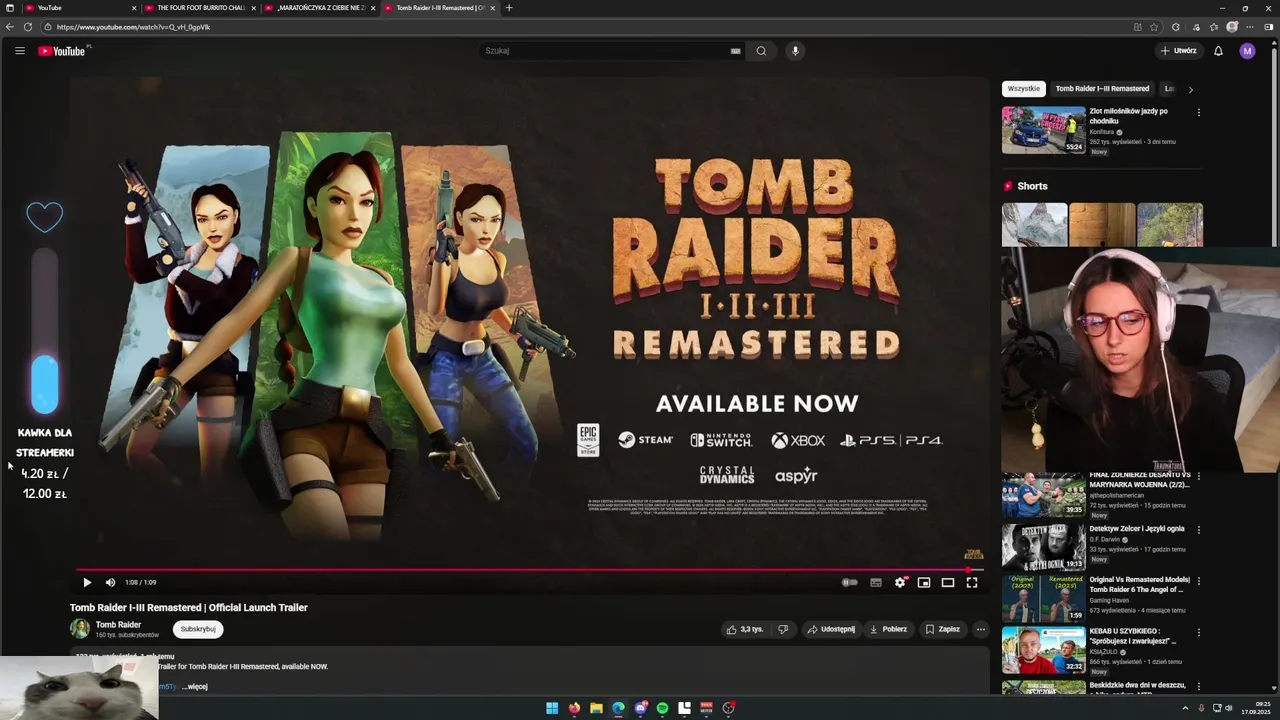Open the on-screen keyboard icon in search box
1280x720 pixels.
pyautogui.click(x=735, y=51)
